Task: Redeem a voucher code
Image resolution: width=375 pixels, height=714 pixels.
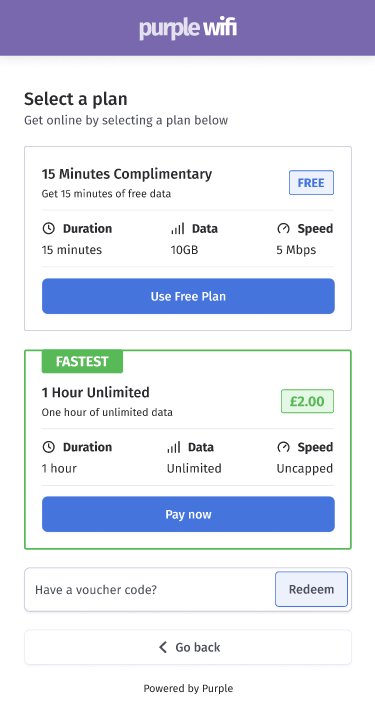Action: (x=311, y=589)
